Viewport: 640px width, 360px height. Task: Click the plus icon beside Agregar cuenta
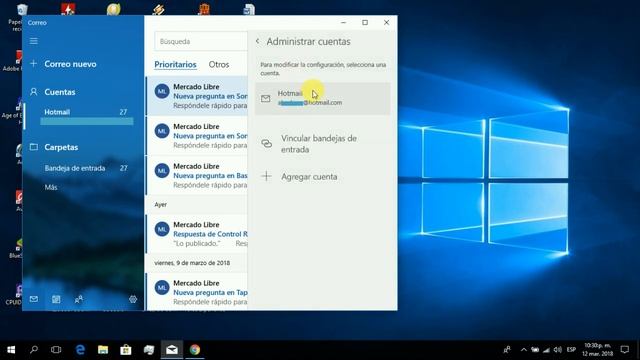[x=267, y=176]
